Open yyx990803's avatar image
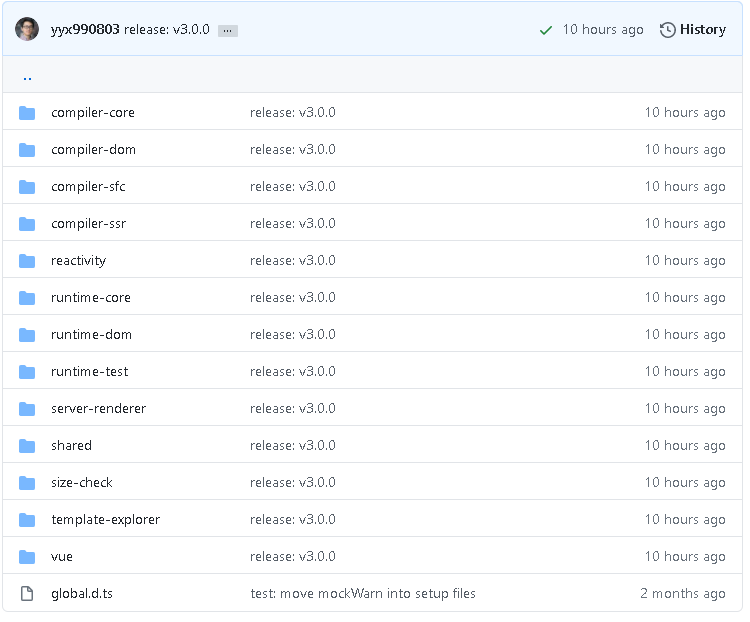Image resolution: width=750 pixels, height=622 pixels. click(27, 29)
